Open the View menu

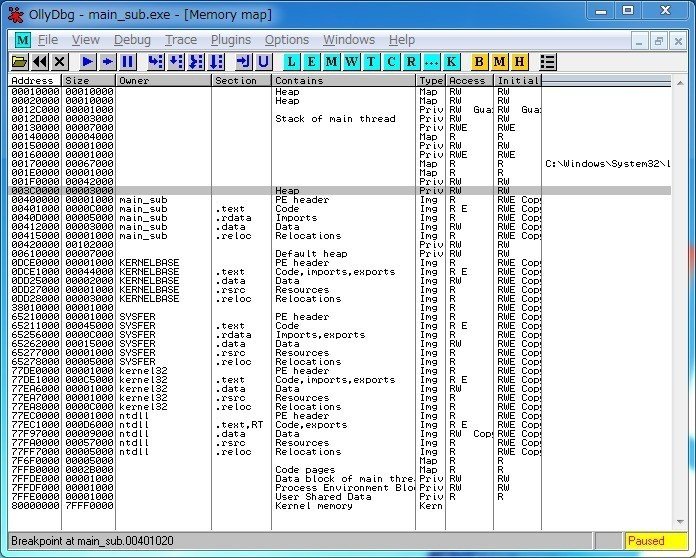point(86,40)
